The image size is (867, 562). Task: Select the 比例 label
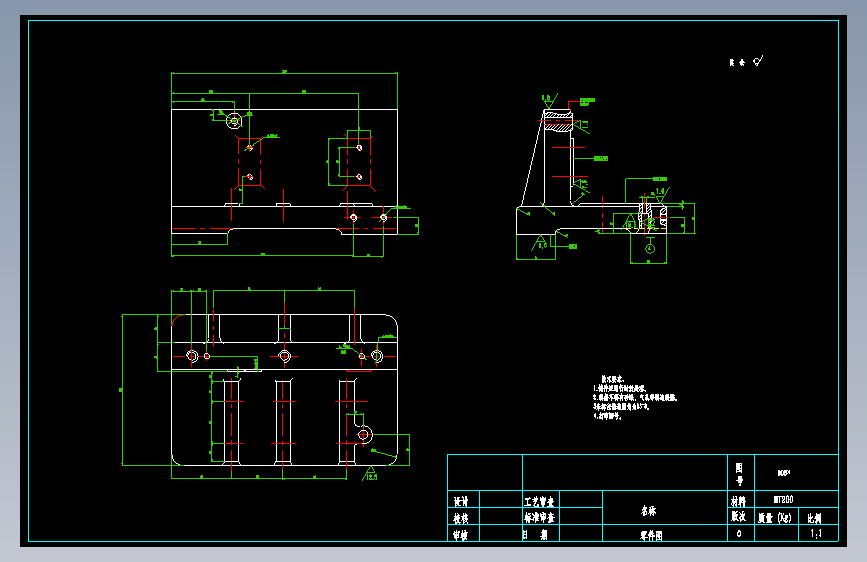pos(814,518)
